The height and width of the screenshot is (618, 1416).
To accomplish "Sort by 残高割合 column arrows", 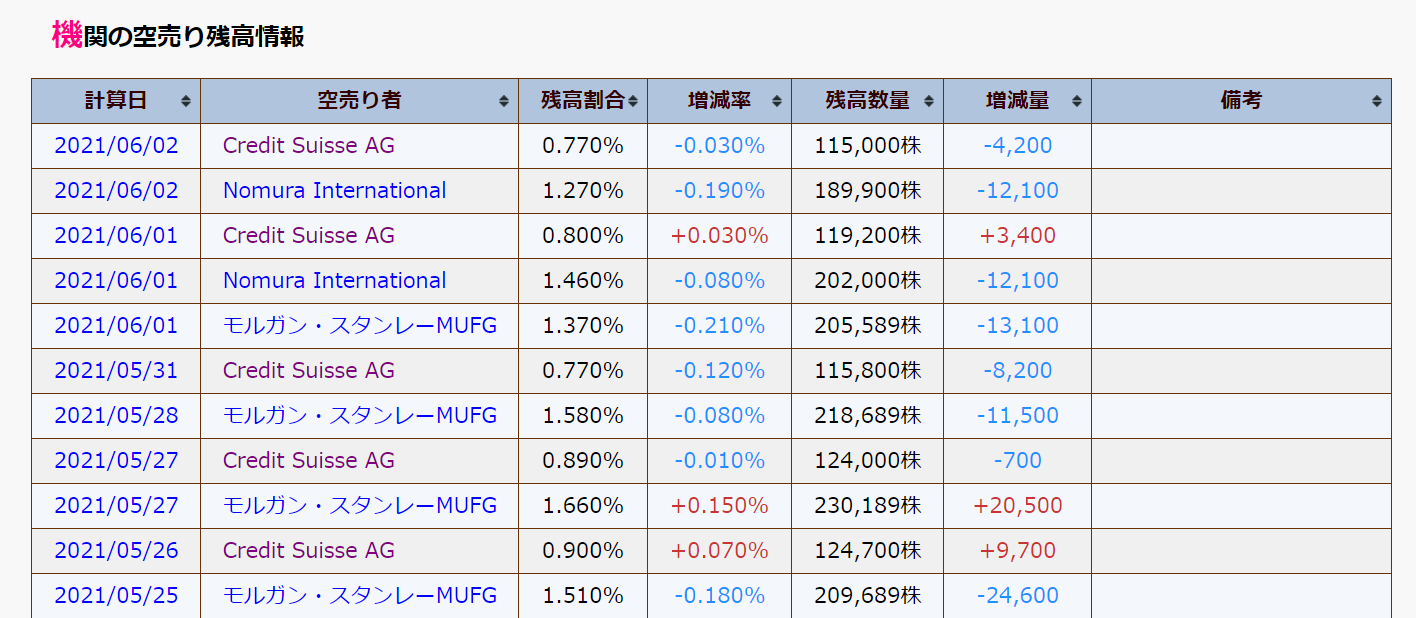I will [633, 101].
